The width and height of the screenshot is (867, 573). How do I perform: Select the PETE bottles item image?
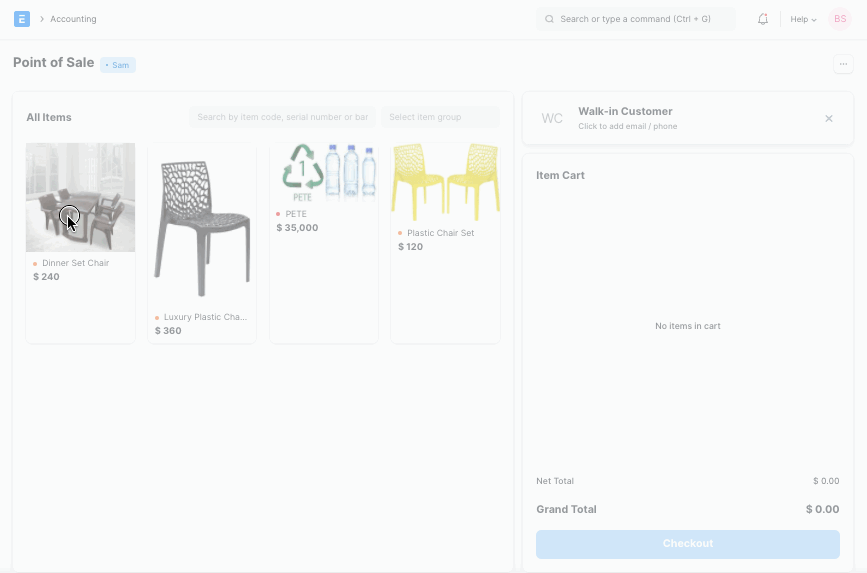[324, 173]
